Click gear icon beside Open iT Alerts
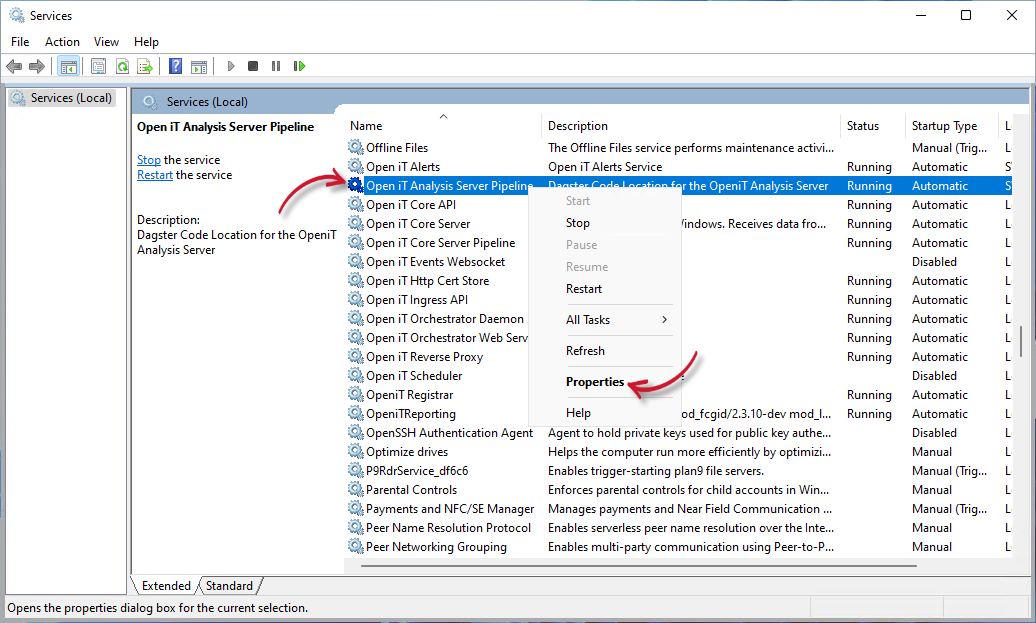 tap(355, 166)
